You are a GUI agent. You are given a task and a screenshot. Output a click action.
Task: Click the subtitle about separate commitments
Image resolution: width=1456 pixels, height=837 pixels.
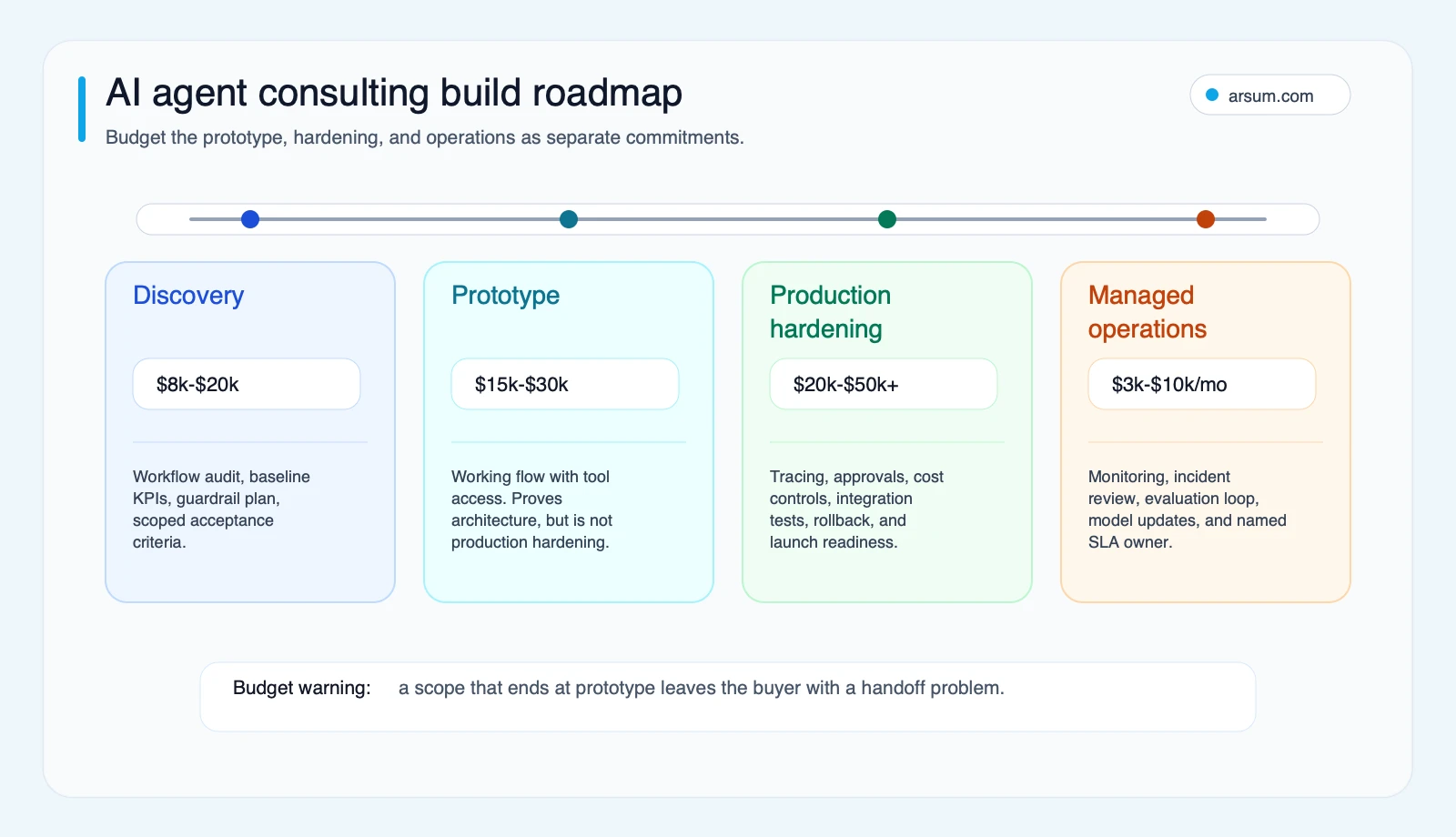[x=425, y=137]
